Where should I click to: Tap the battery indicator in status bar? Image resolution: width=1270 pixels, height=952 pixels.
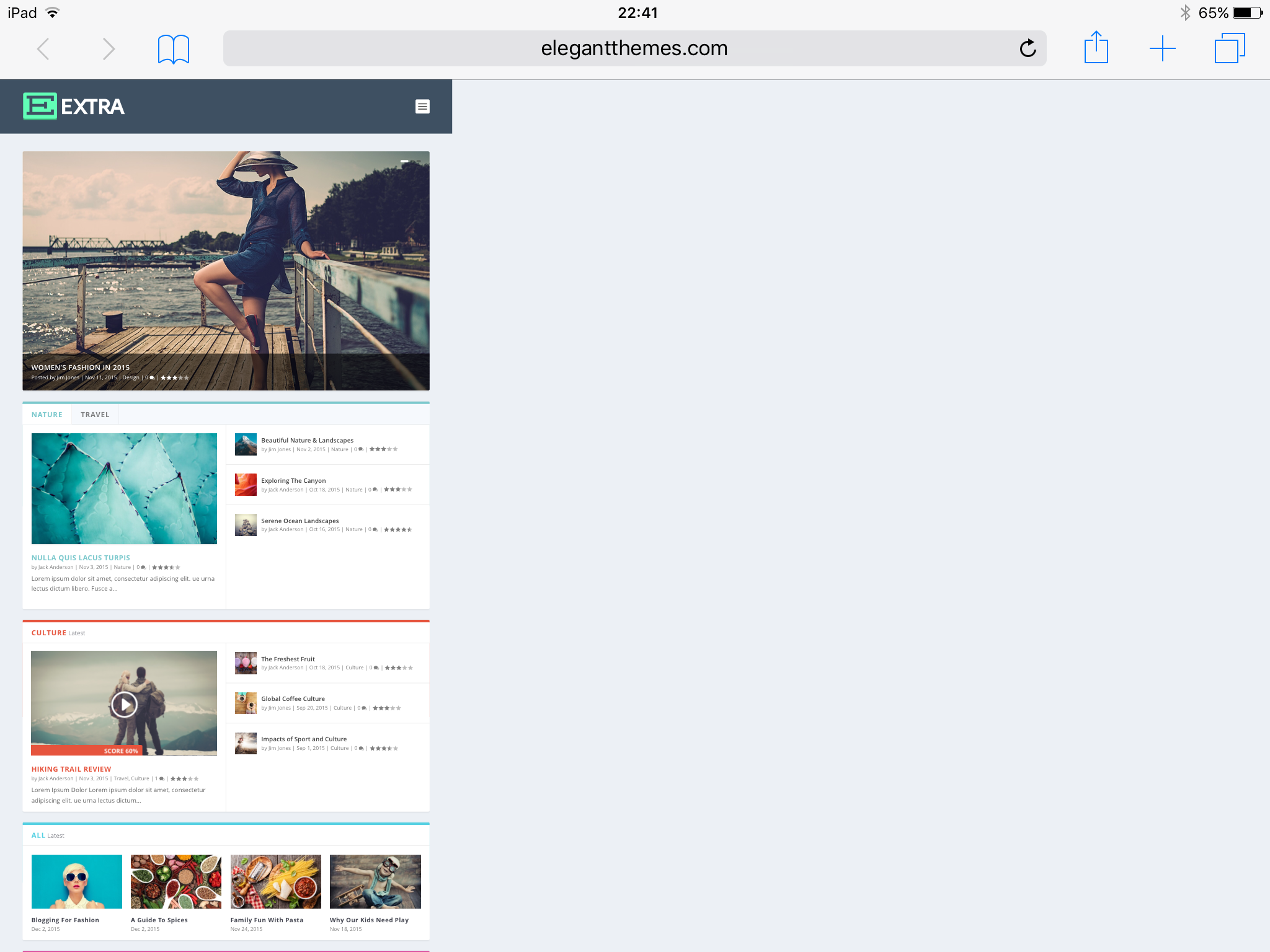[1248, 12]
